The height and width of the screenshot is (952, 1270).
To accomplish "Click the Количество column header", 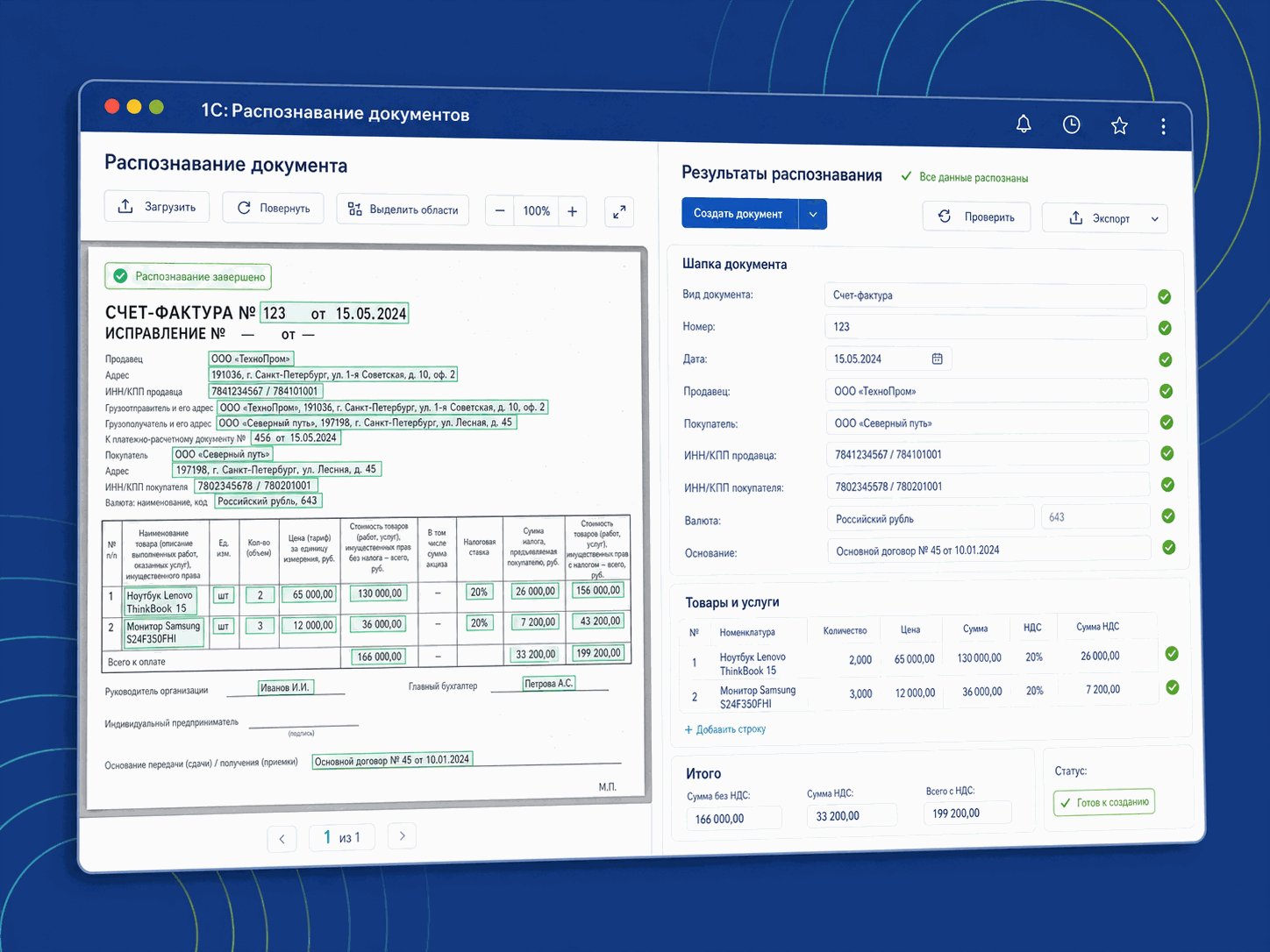I will (845, 630).
